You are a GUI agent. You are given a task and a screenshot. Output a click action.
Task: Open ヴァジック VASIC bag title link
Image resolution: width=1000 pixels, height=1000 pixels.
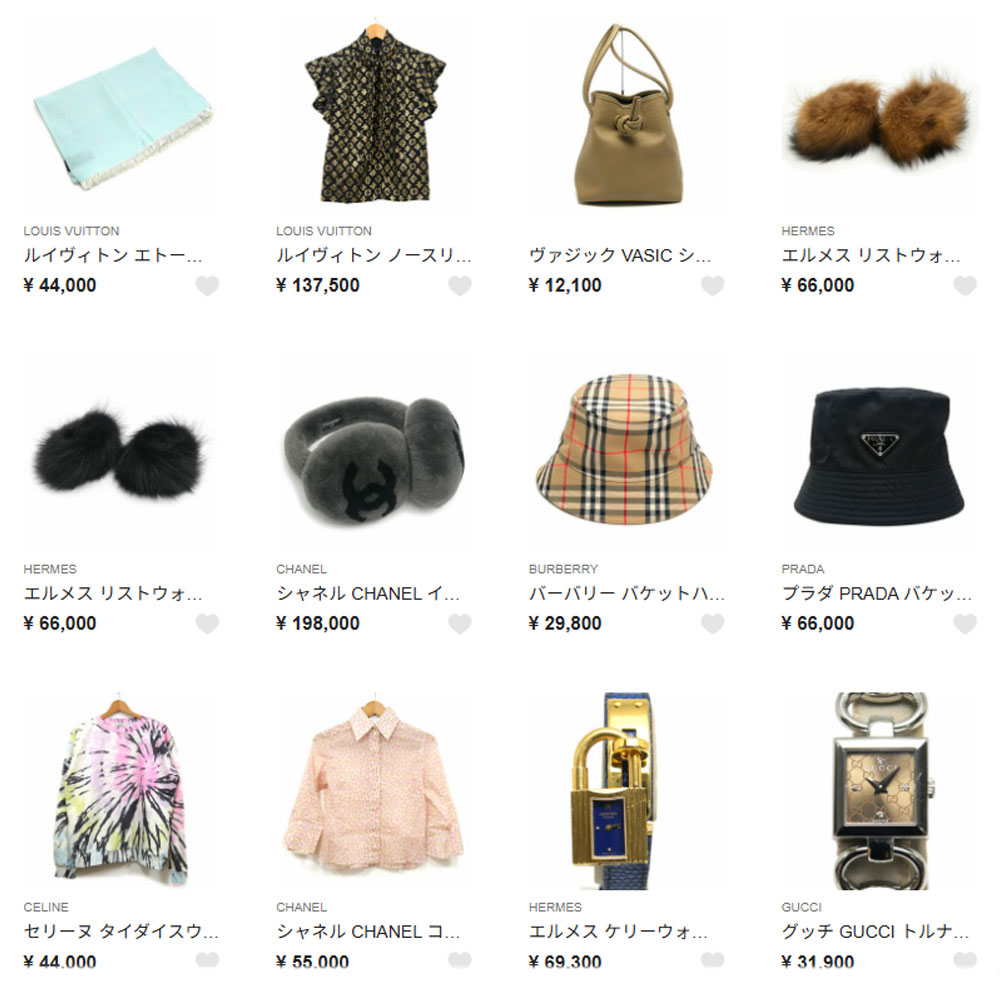point(620,255)
